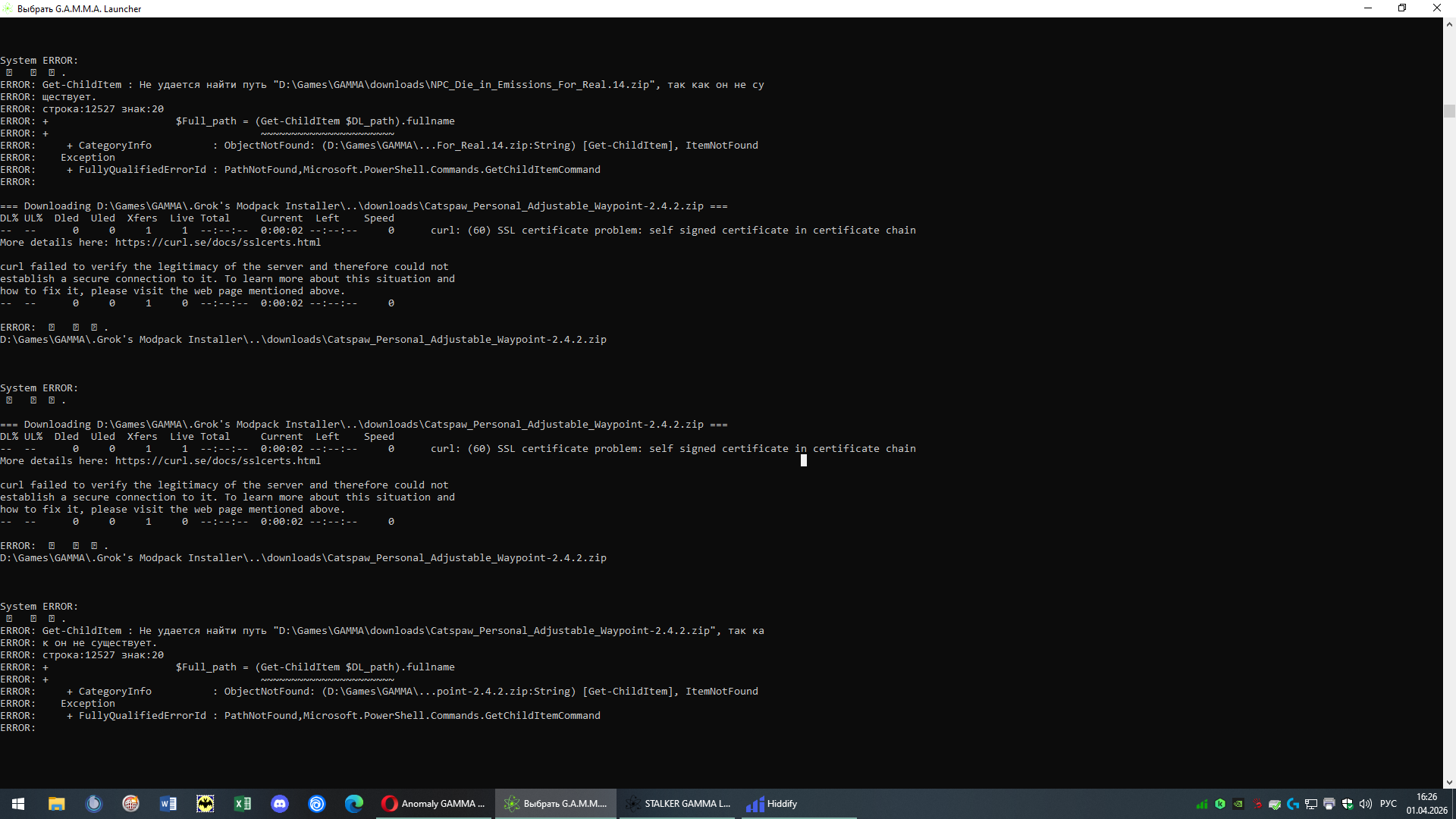Launch Microsoft Word from taskbar
Screen dimensions: 1456x819
point(168,804)
